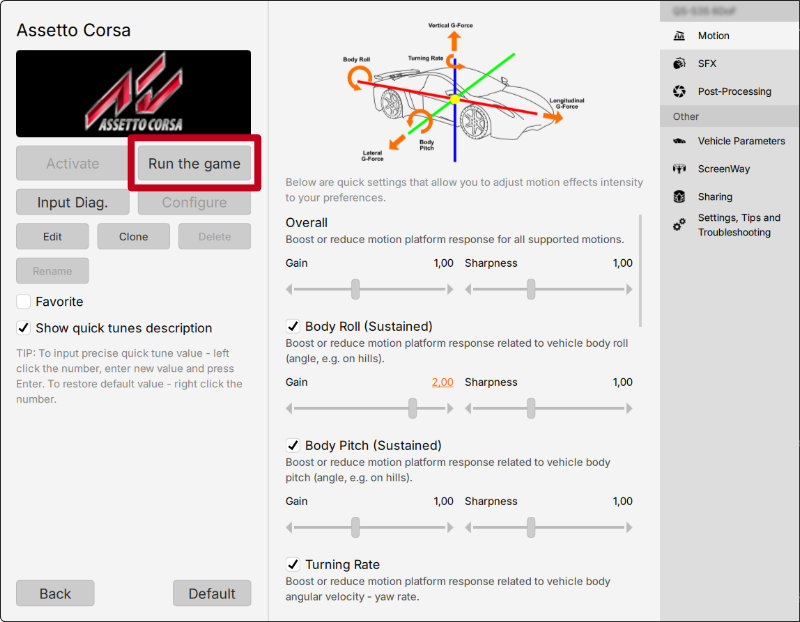Enable the Favorite checkbox
This screenshot has height=622, width=800.
point(23,301)
